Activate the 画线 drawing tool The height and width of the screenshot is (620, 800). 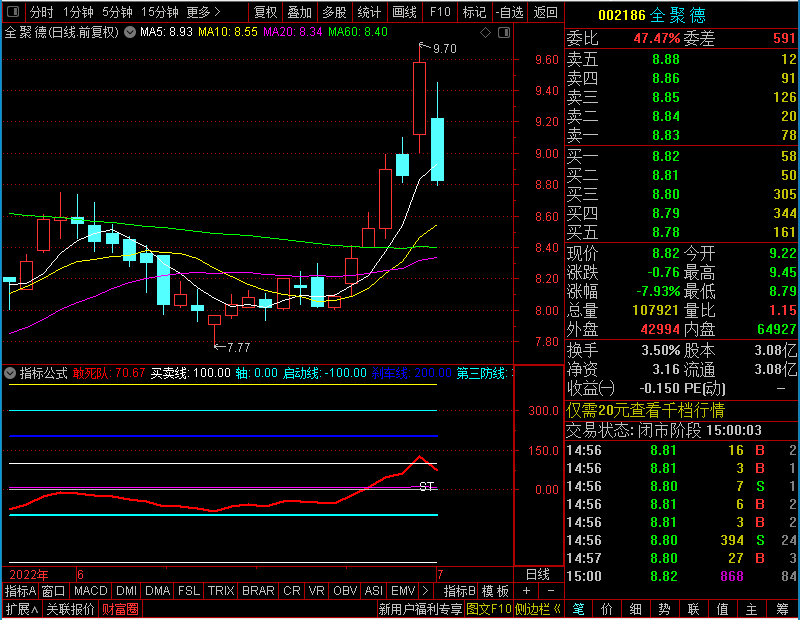point(405,12)
